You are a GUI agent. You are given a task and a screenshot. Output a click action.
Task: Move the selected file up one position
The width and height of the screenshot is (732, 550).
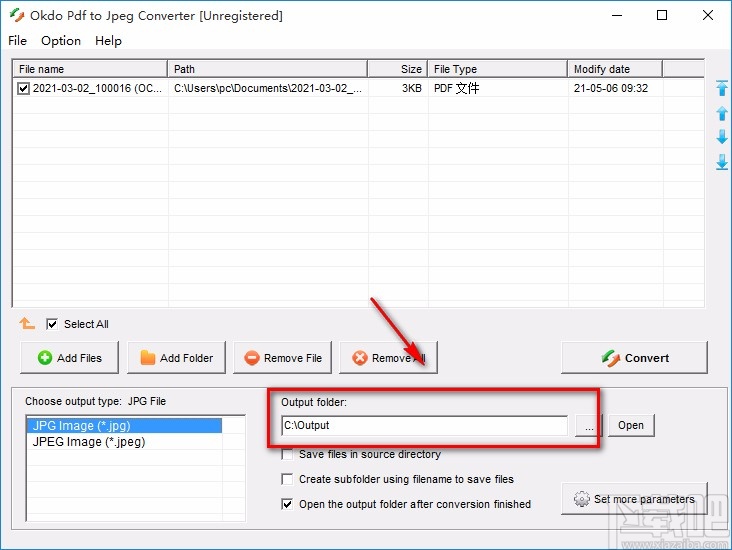[x=722, y=113]
